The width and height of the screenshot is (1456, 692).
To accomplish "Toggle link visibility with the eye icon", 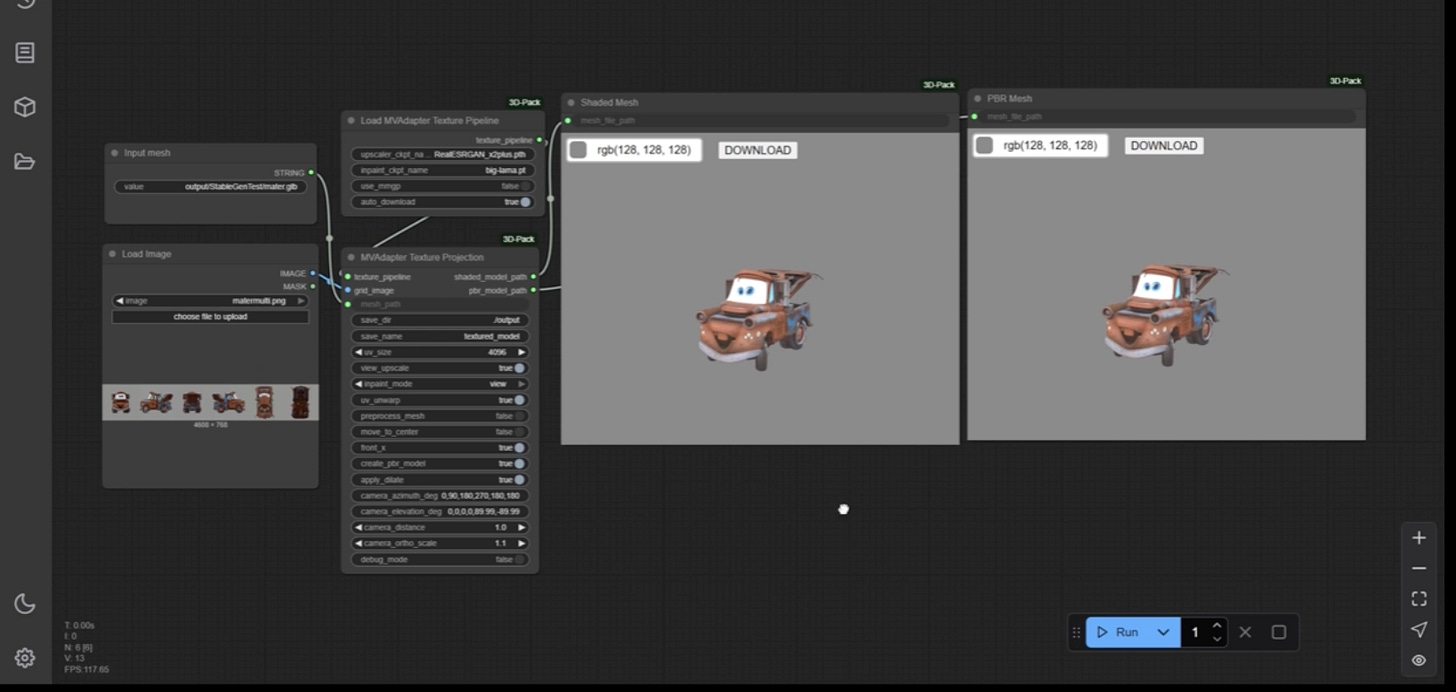I will [1418, 660].
